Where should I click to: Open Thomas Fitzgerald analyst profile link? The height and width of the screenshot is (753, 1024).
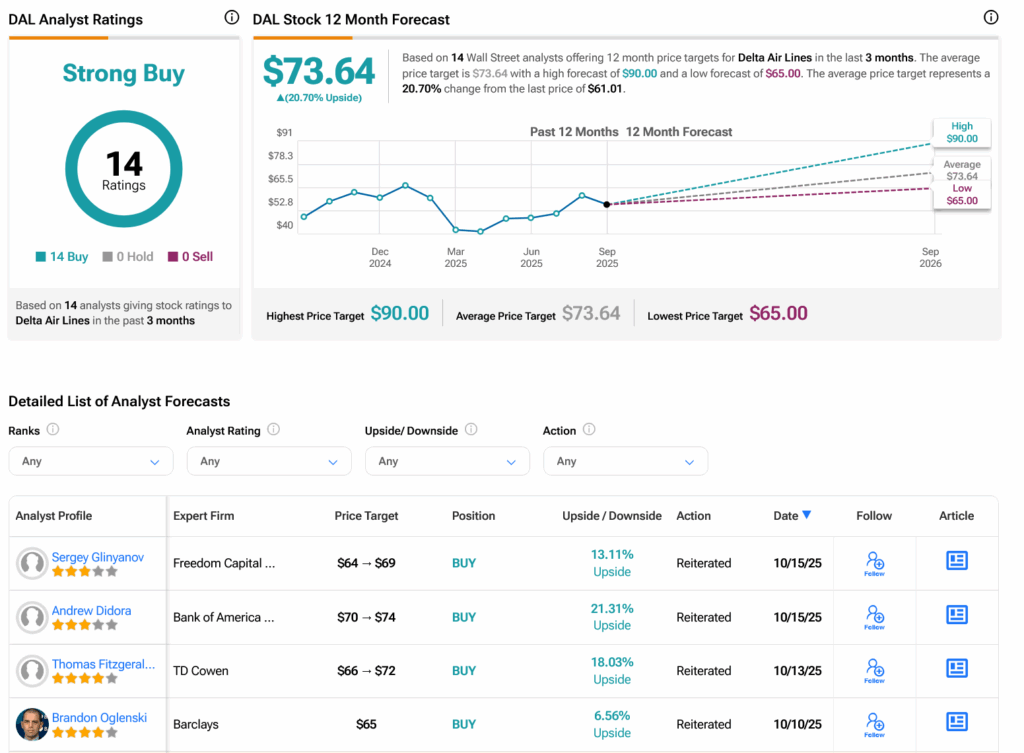(x=103, y=664)
